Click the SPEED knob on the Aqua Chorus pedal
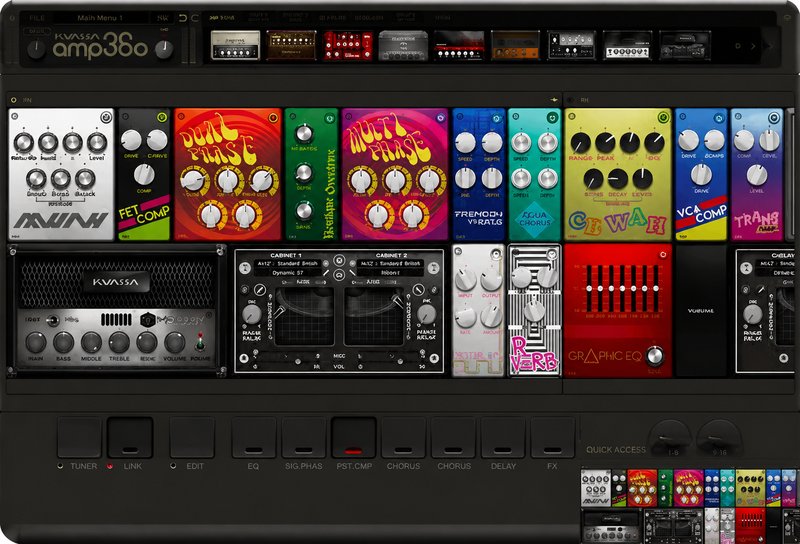This screenshot has width=800, height=544. [521, 143]
